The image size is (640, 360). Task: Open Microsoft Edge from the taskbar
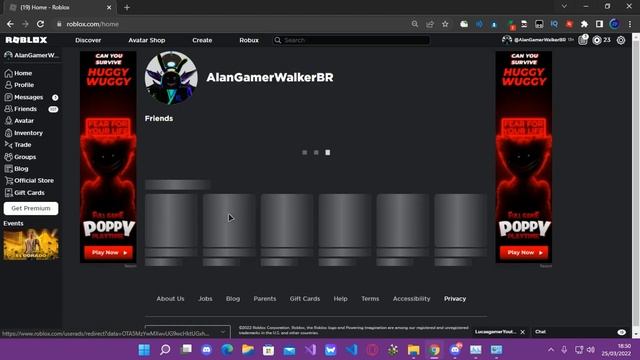pyautogui.click(x=227, y=350)
